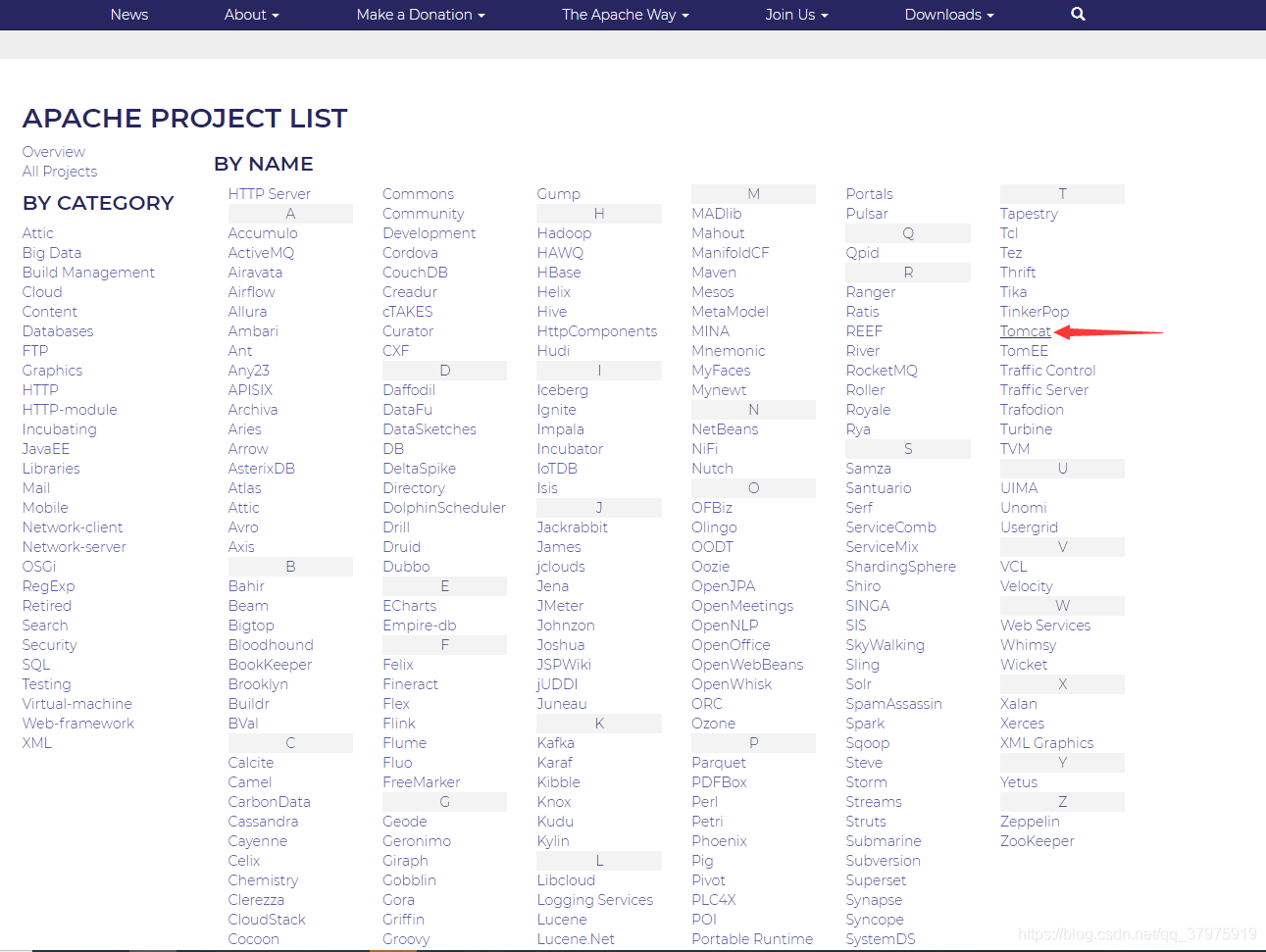Open the Web Services project
The width and height of the screenshot is (1266, 952).
(1045, 626)
